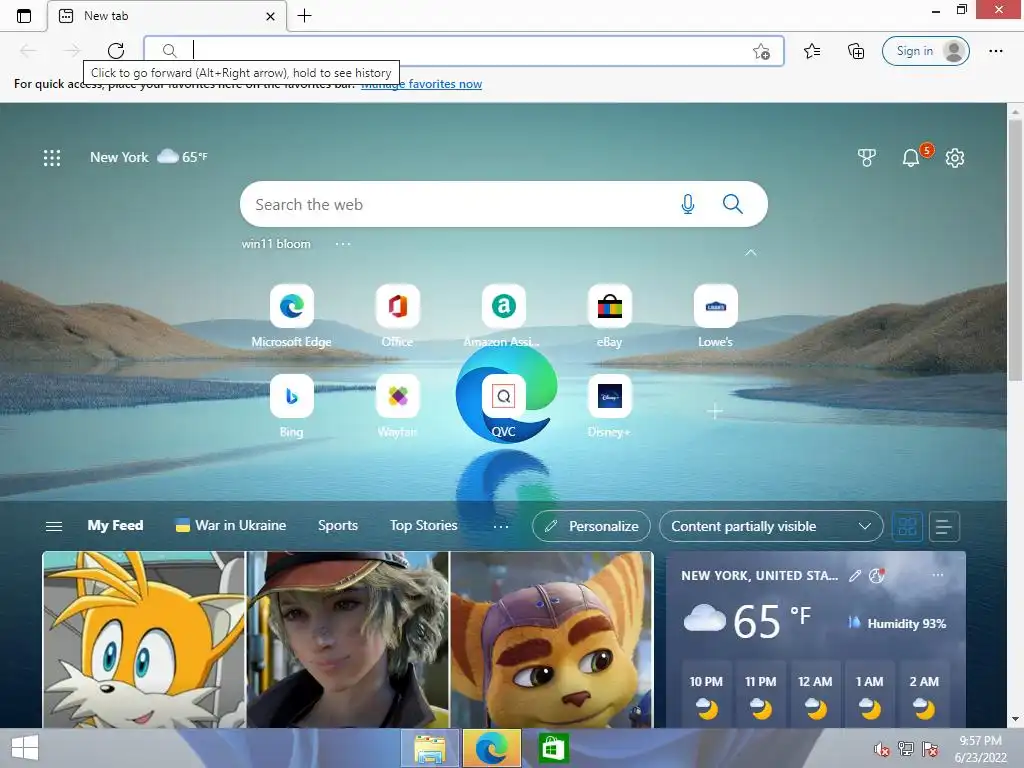
Task: Add this page to favorites star icon
Action: tap(761, 51)
